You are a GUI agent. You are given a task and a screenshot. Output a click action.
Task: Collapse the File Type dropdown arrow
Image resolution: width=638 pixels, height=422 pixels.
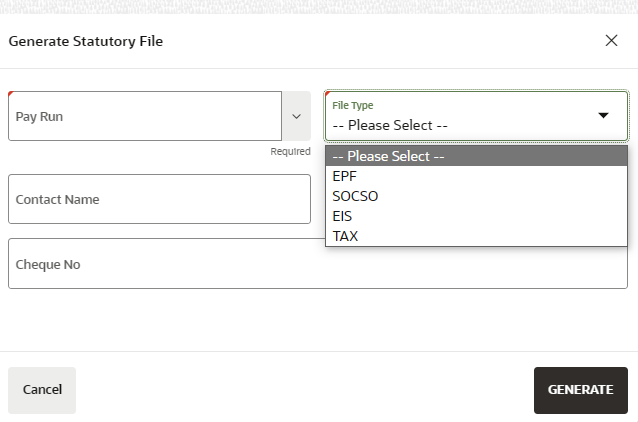point(603,116)
